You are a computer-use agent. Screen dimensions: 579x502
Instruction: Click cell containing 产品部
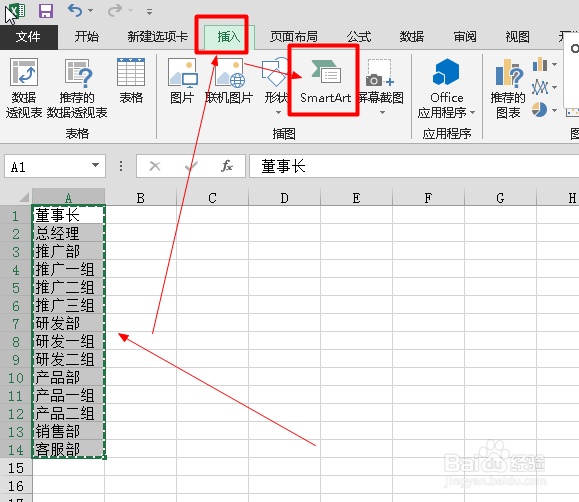tap(69, 377)
